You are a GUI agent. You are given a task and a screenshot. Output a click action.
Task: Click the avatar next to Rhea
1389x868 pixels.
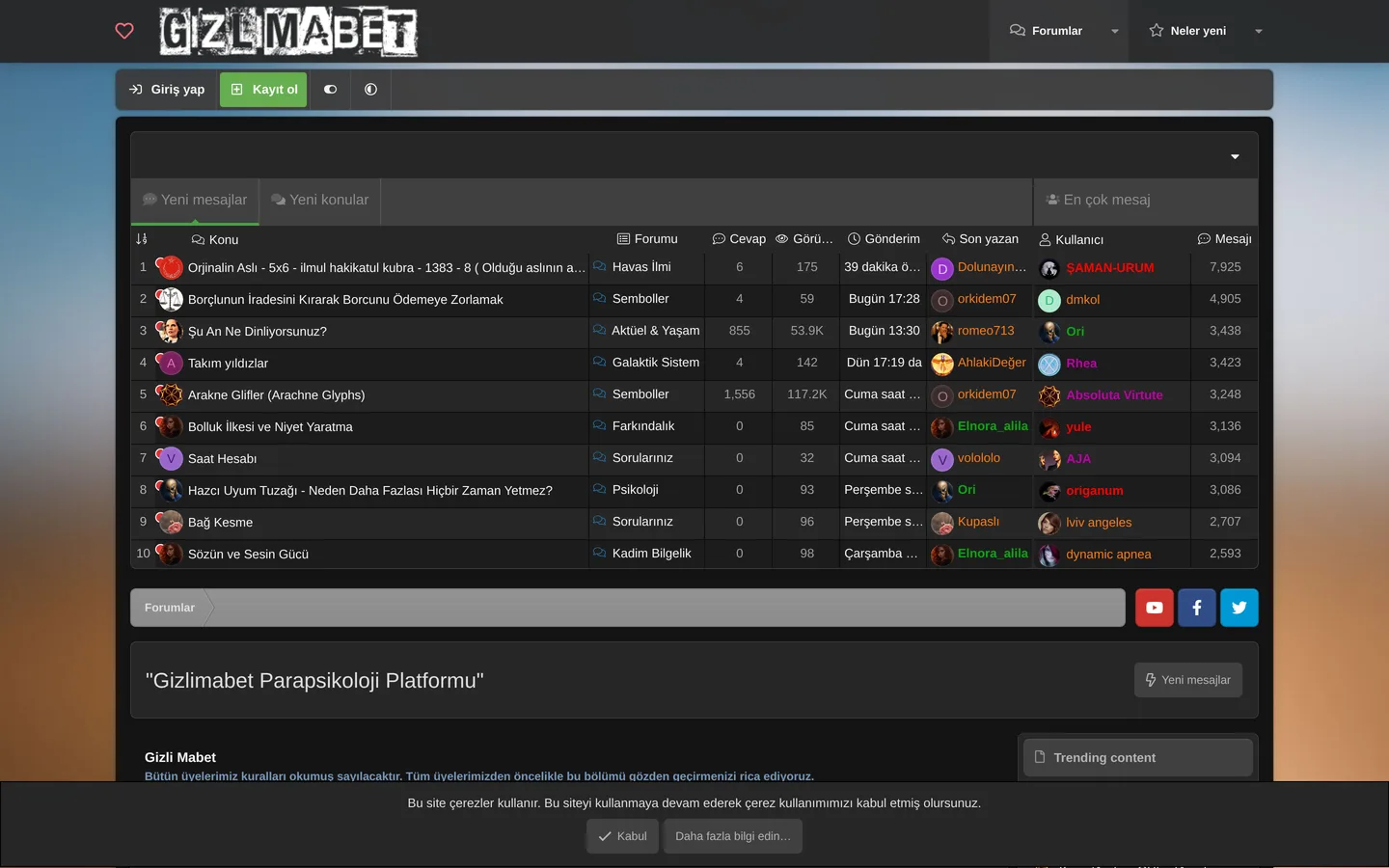pos(1049,365)
